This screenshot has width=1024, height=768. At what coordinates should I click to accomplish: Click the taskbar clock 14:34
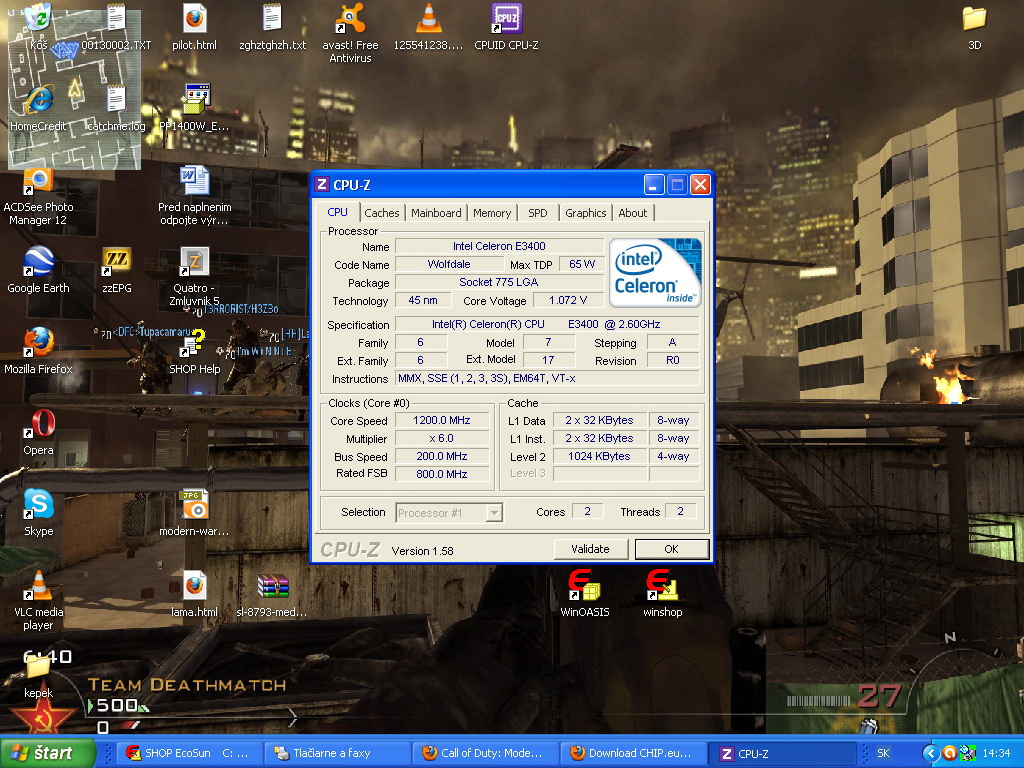[996, 753]
